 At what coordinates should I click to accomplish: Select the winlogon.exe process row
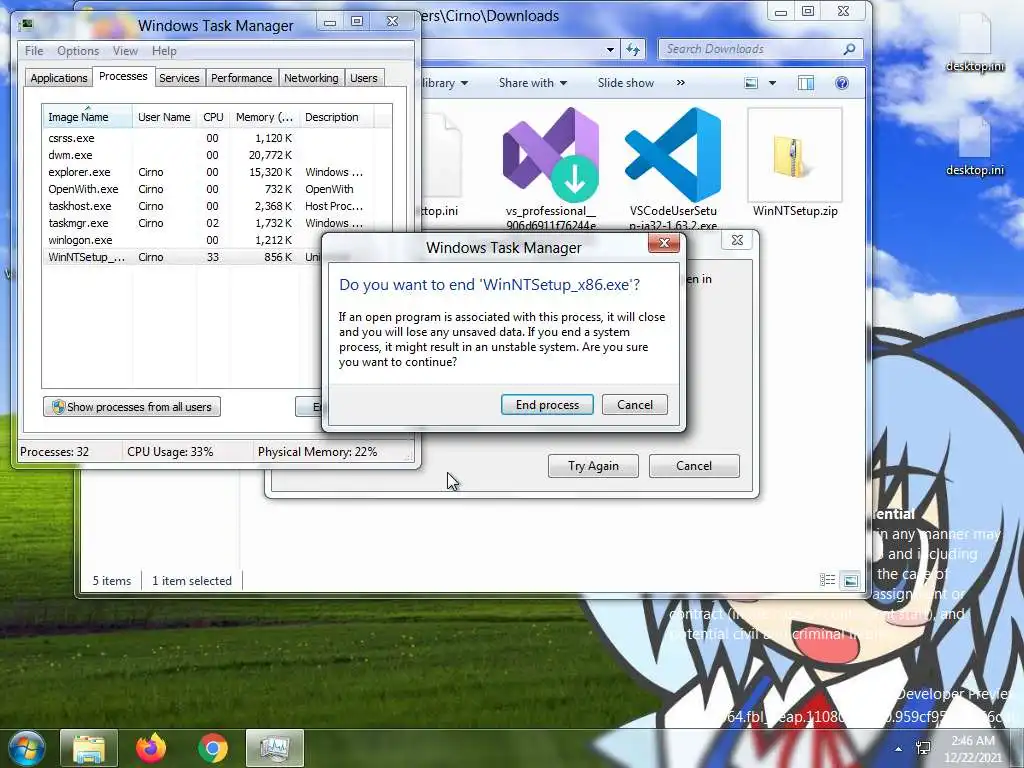[183, 240]
